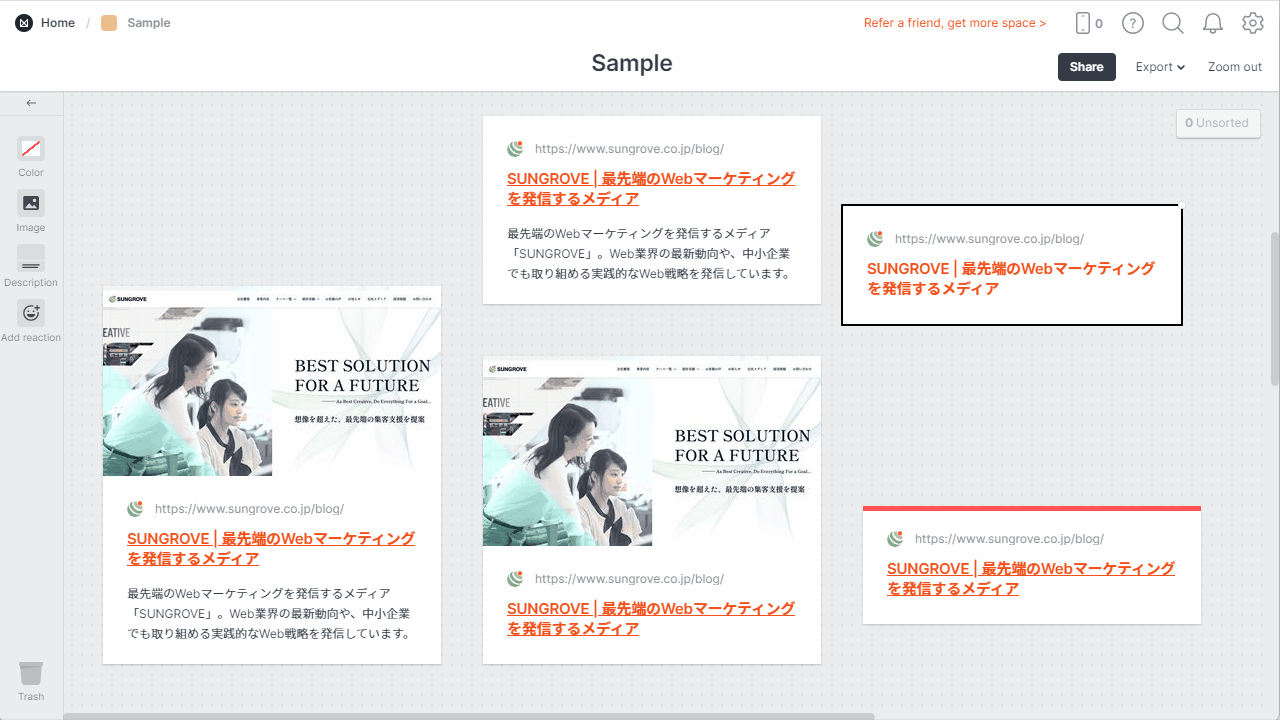Click the description text in the top center card
1280x720 pixels.
[x=649, y=253]
